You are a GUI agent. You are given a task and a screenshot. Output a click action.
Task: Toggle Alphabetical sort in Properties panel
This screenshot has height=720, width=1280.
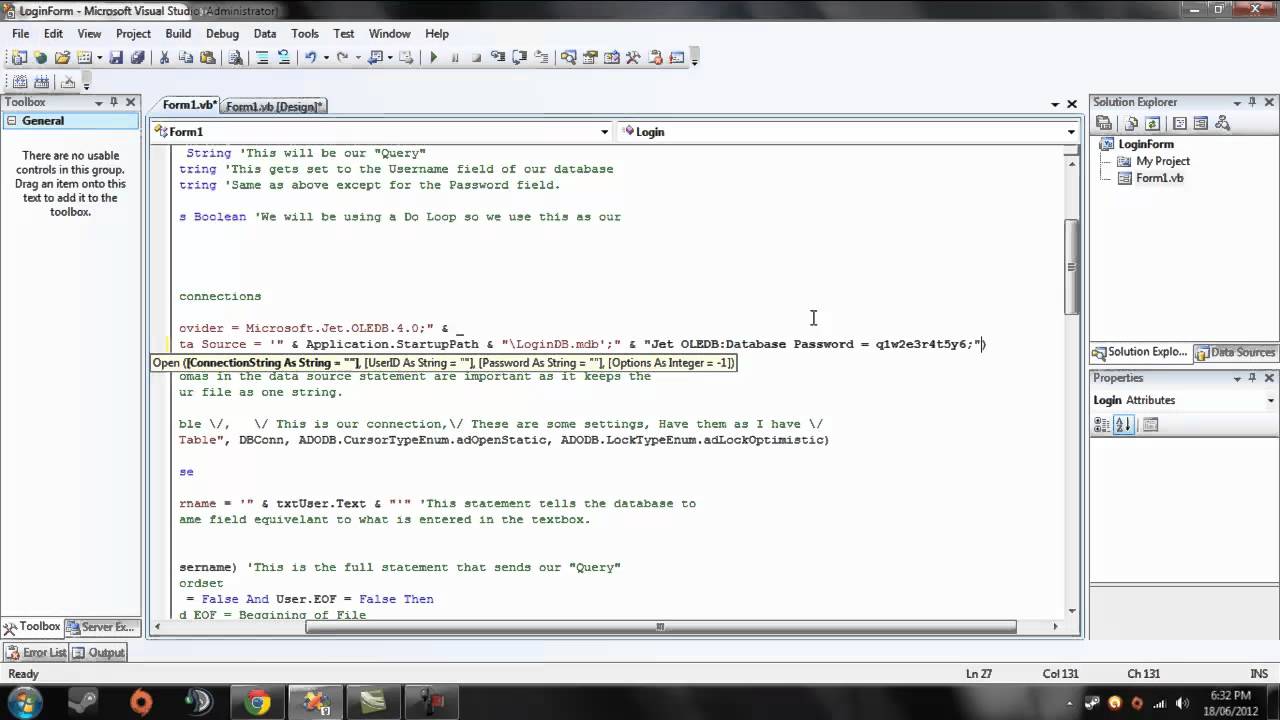coord(1123,424)
